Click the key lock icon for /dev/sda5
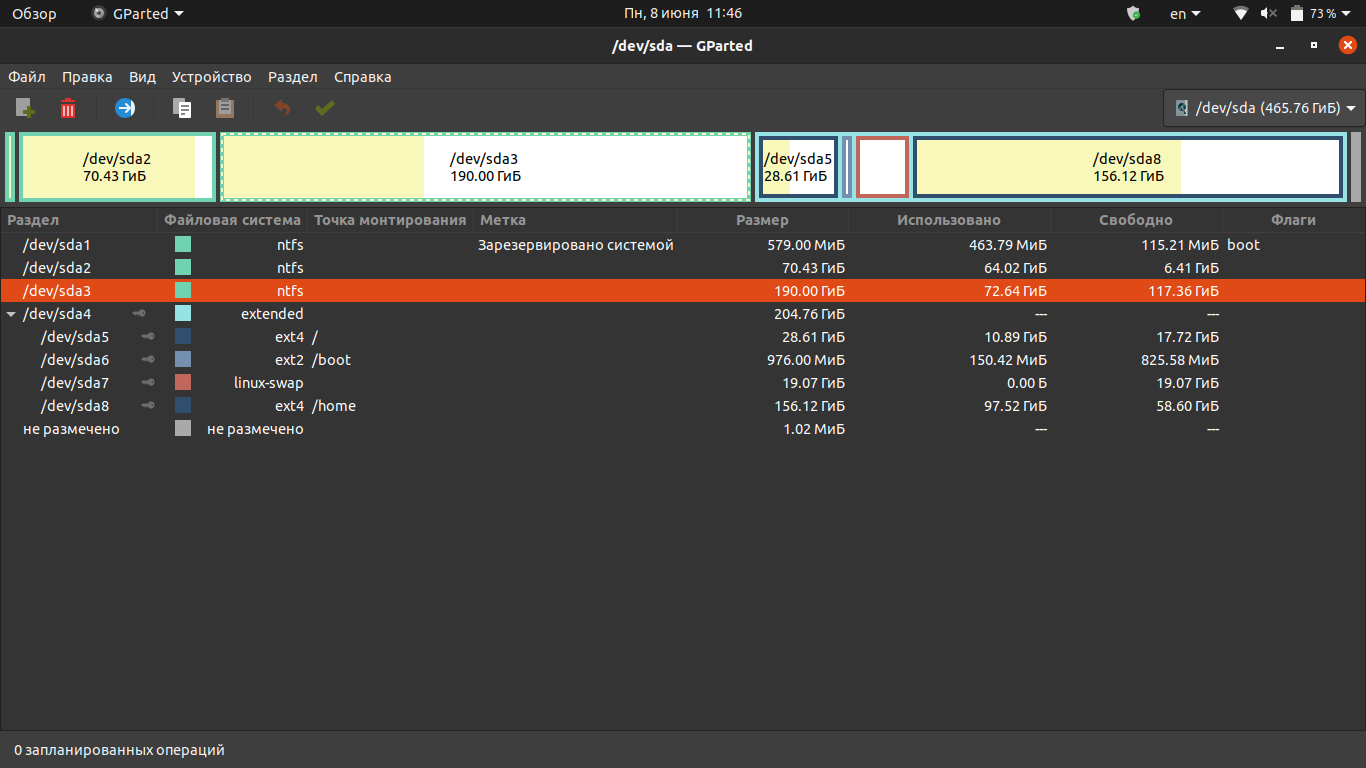Image resolution: width=1366 pixels, height=768 pixels. click(x=148, y=337)
